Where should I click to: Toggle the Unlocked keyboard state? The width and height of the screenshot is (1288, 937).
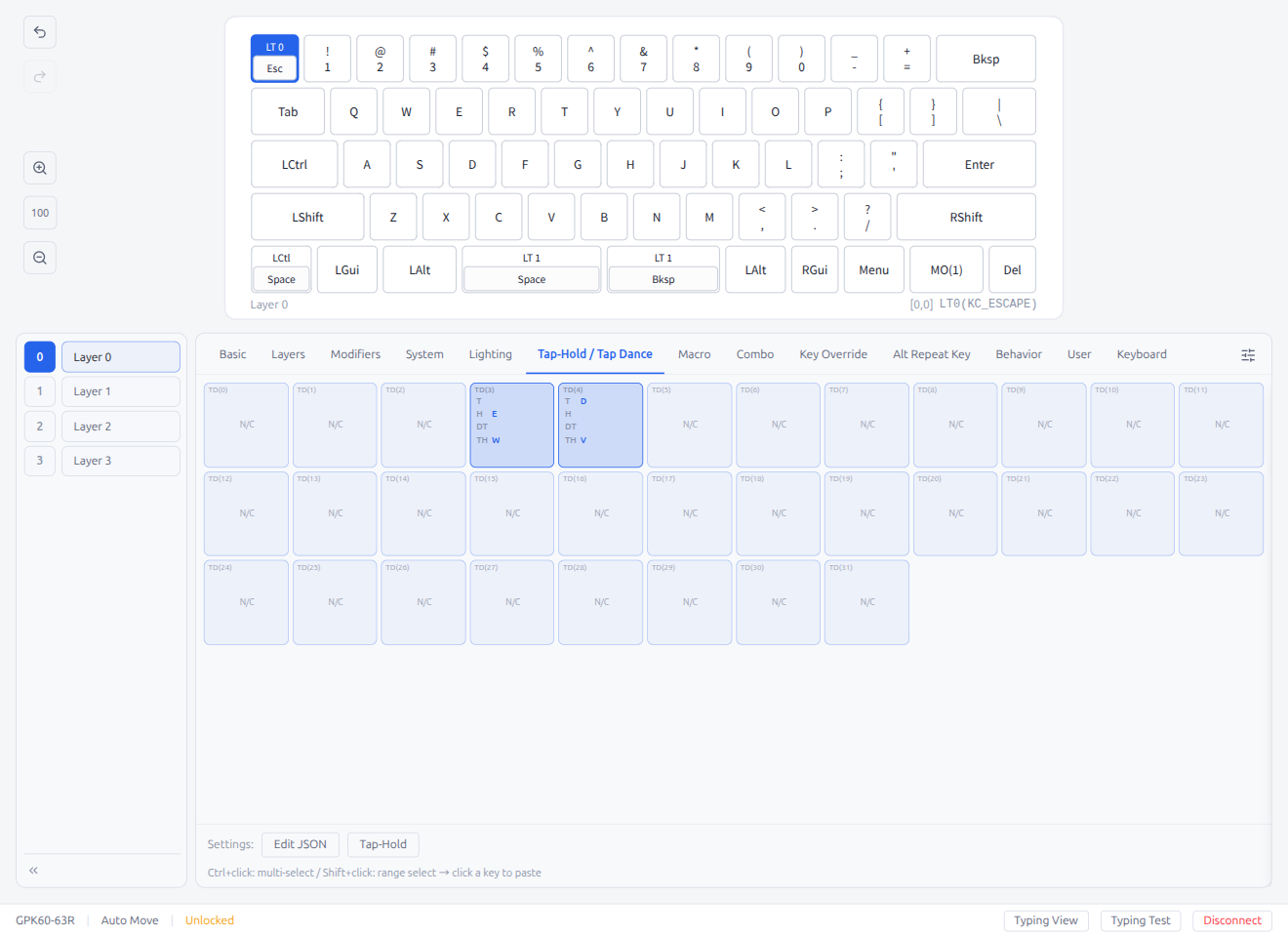pyautogui.click(x=209, y=919)
